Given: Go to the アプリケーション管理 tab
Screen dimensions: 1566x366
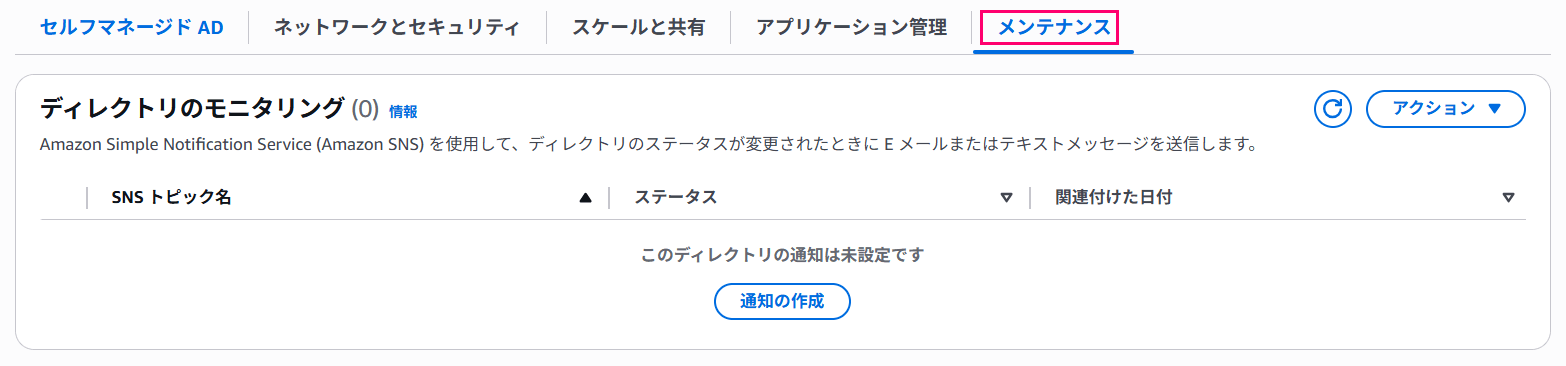Looking at the screenshot, I should click(x=851, y=28).
